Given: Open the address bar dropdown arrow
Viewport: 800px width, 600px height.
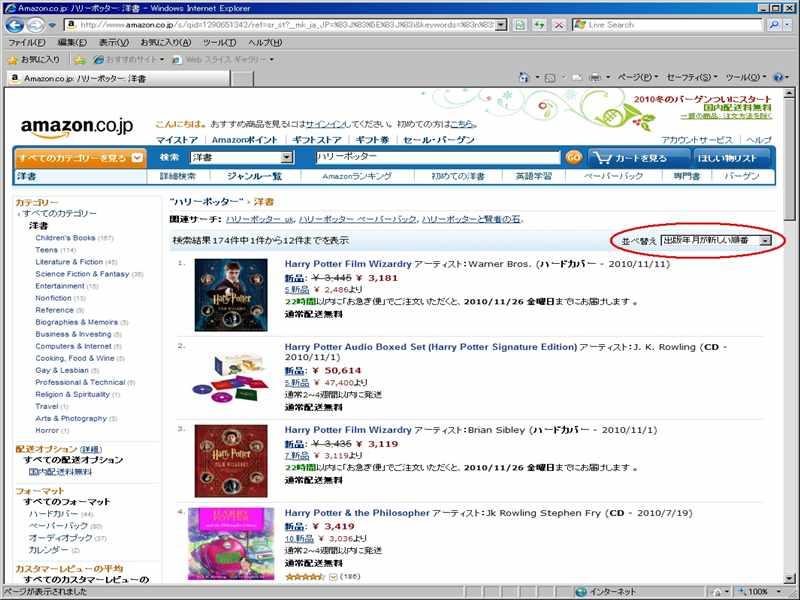Looking at the screenshot, I should pyautogui.click(x=501, y=24).
